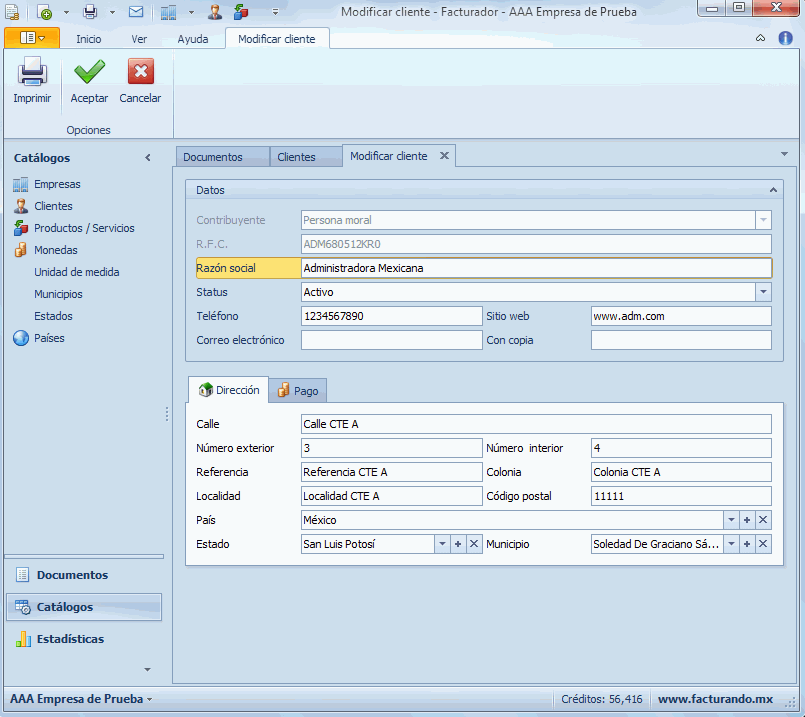Clear the Municipio field with X button
805x717 pixels.
point(763,544)
